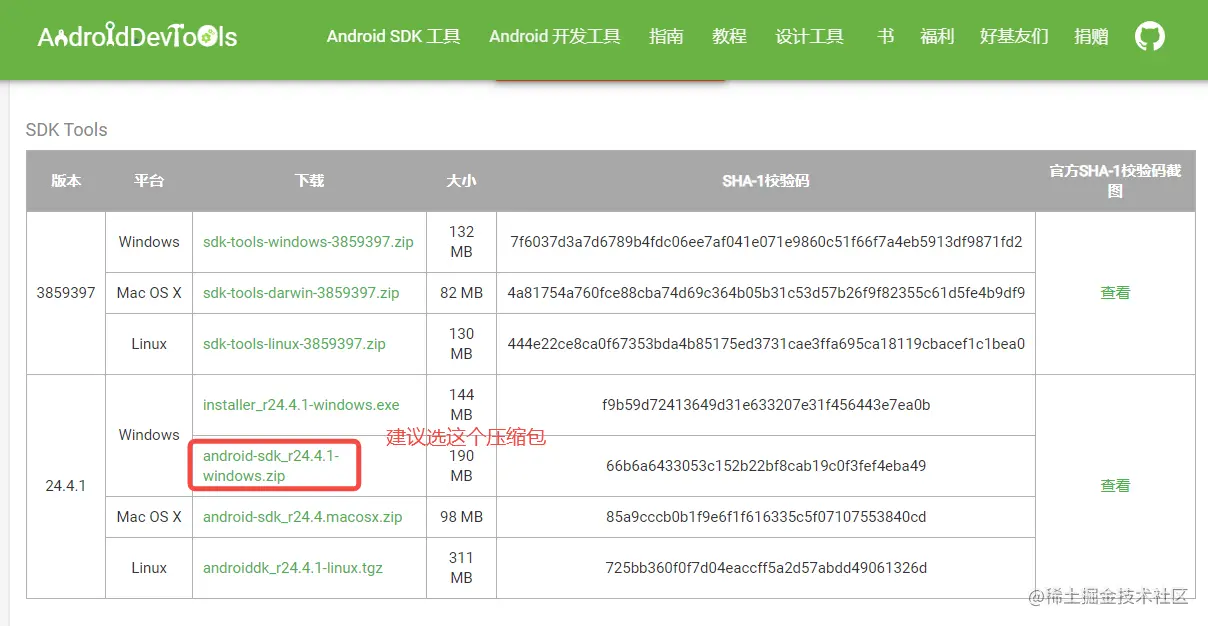Image resolution: width=1208 pixels, height=626 pixels.
Task: Select SHA-1 hash starting with 4a81754a
Action: 766,293
